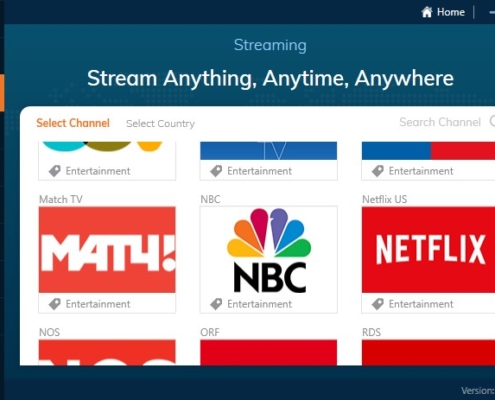The width and height of the screenshot is (495, 400).
Task: Click the NBC channel title text
Action: pyautogui.click(x=210, y=199)
